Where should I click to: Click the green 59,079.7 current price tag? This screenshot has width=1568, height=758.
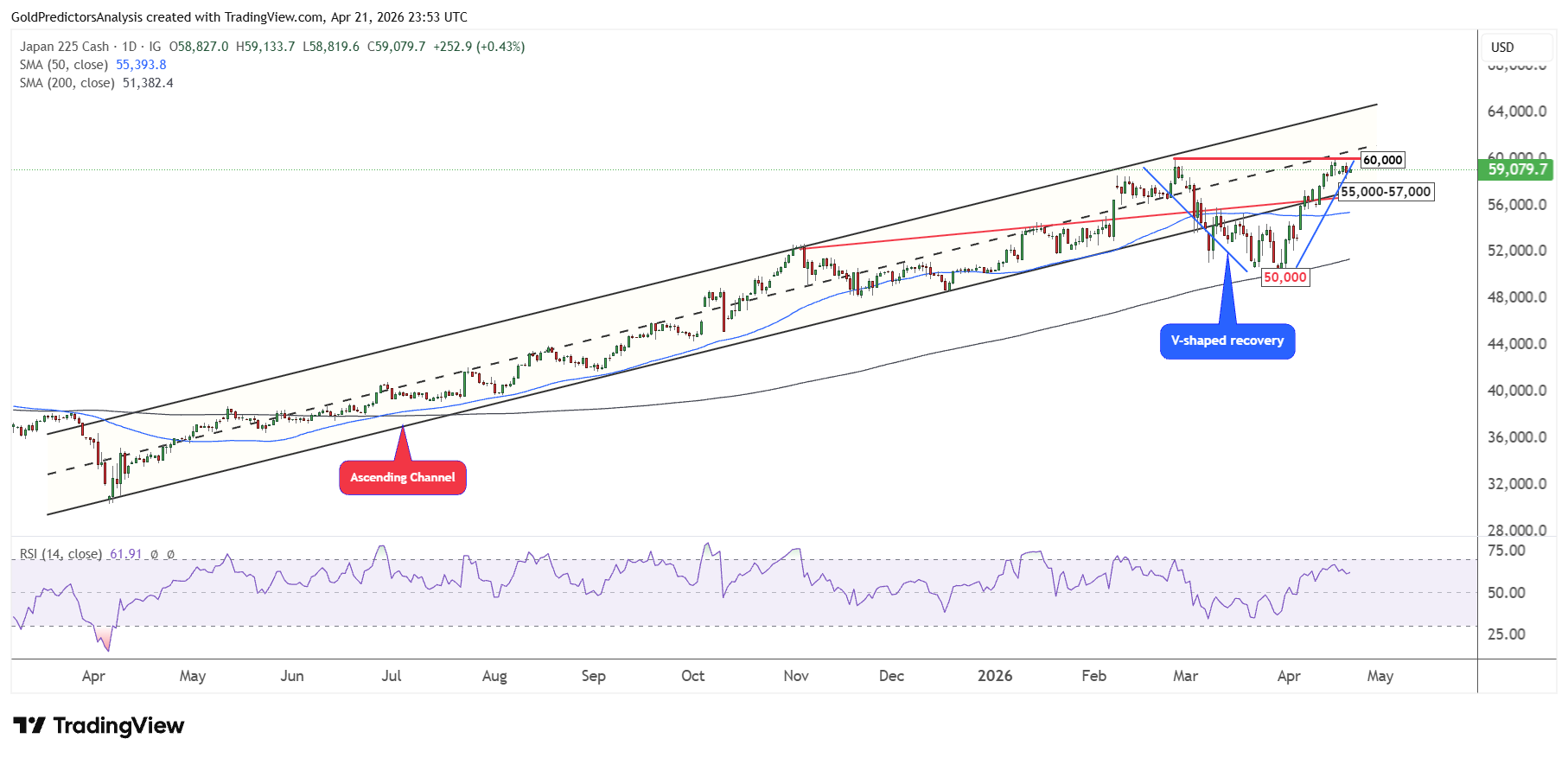pyautogui.click(x=1517, y=169)
